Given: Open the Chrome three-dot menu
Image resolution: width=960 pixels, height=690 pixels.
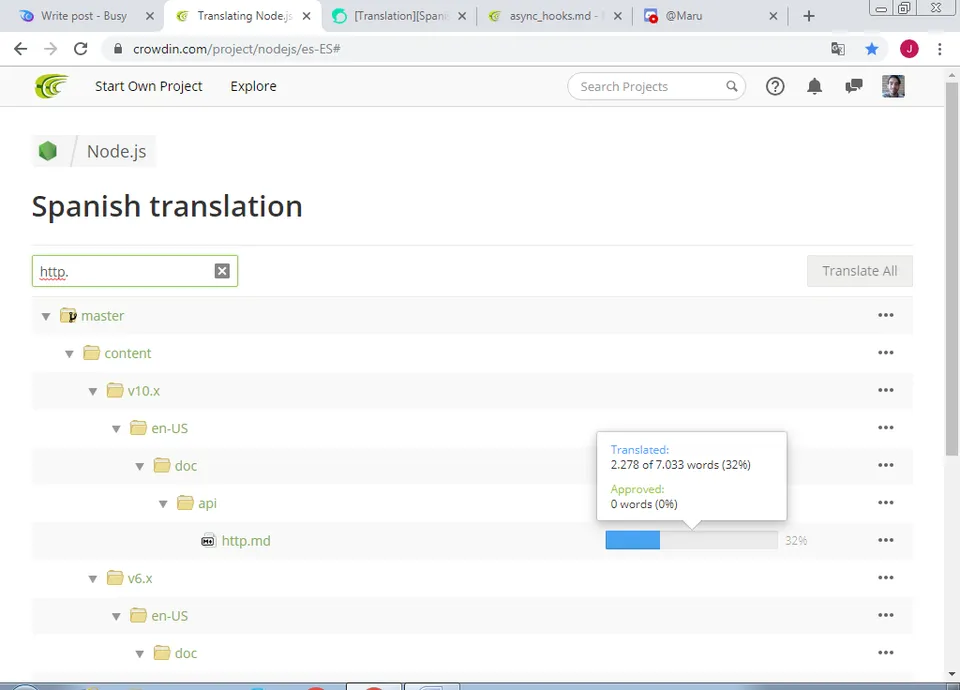Looking at the screenshot, I should [940, 49].
